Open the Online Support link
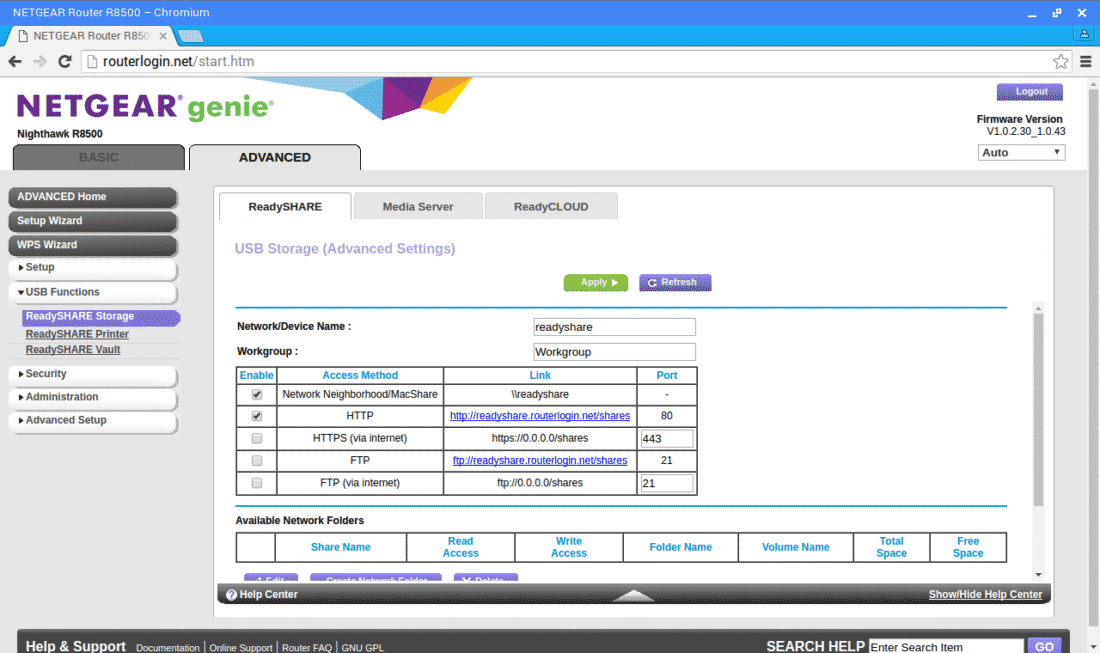The height and width of the screenshot is (653, 1100). click(241, 647)
